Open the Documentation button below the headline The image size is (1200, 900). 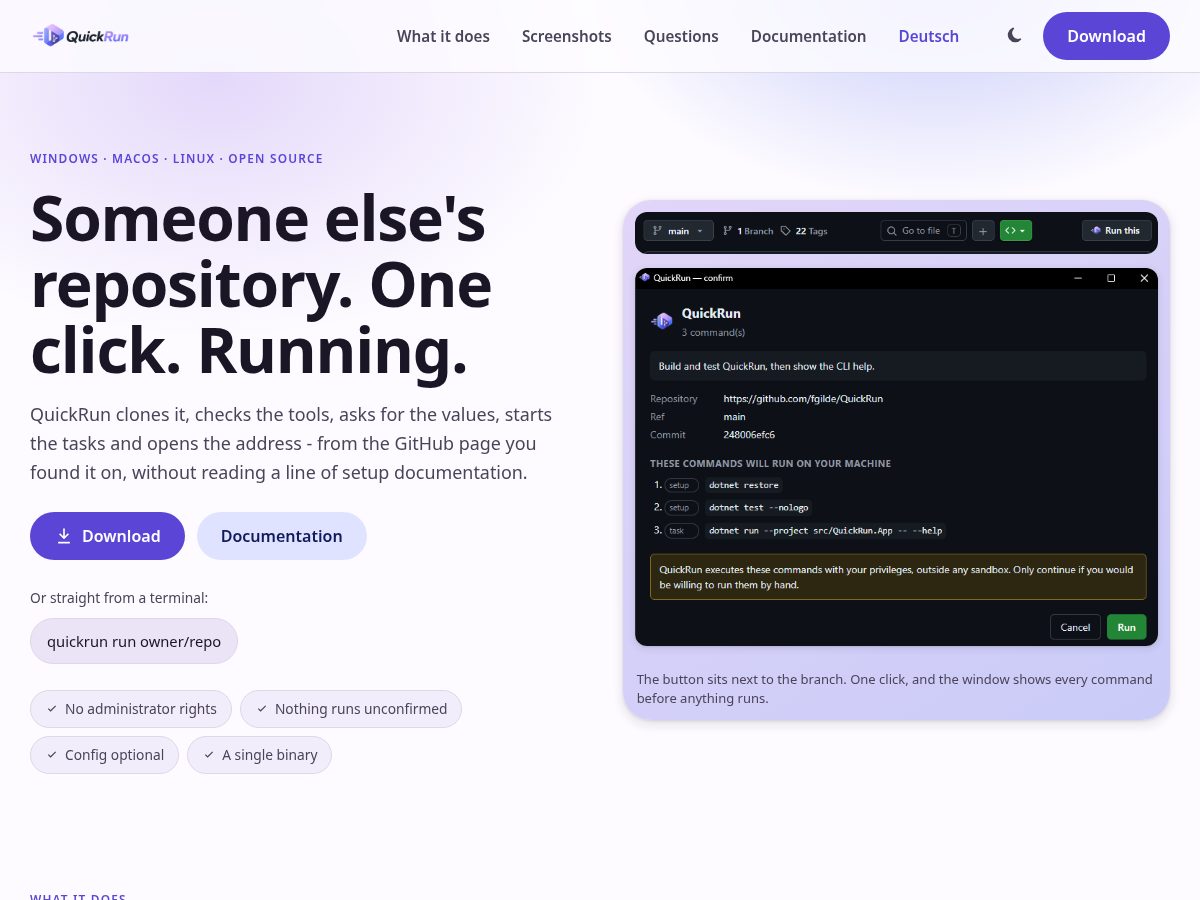point(282,536)
